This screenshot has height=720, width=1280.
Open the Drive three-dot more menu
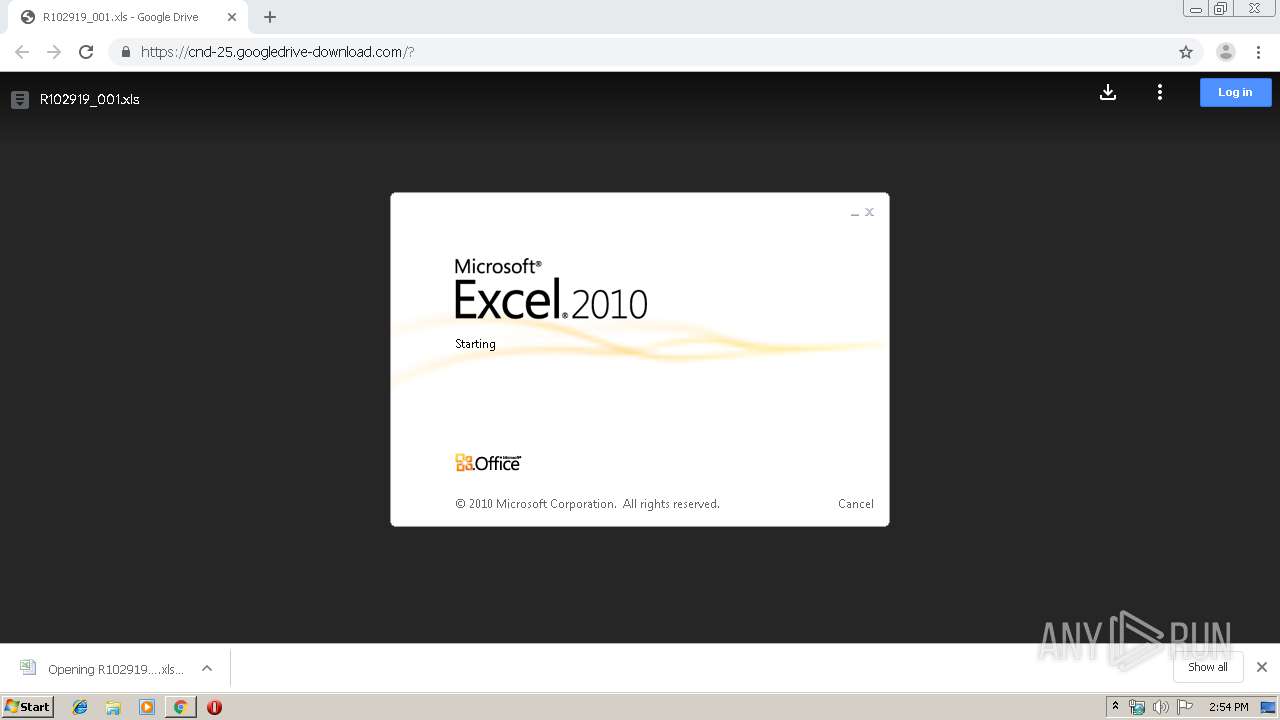pos(1160,92)
